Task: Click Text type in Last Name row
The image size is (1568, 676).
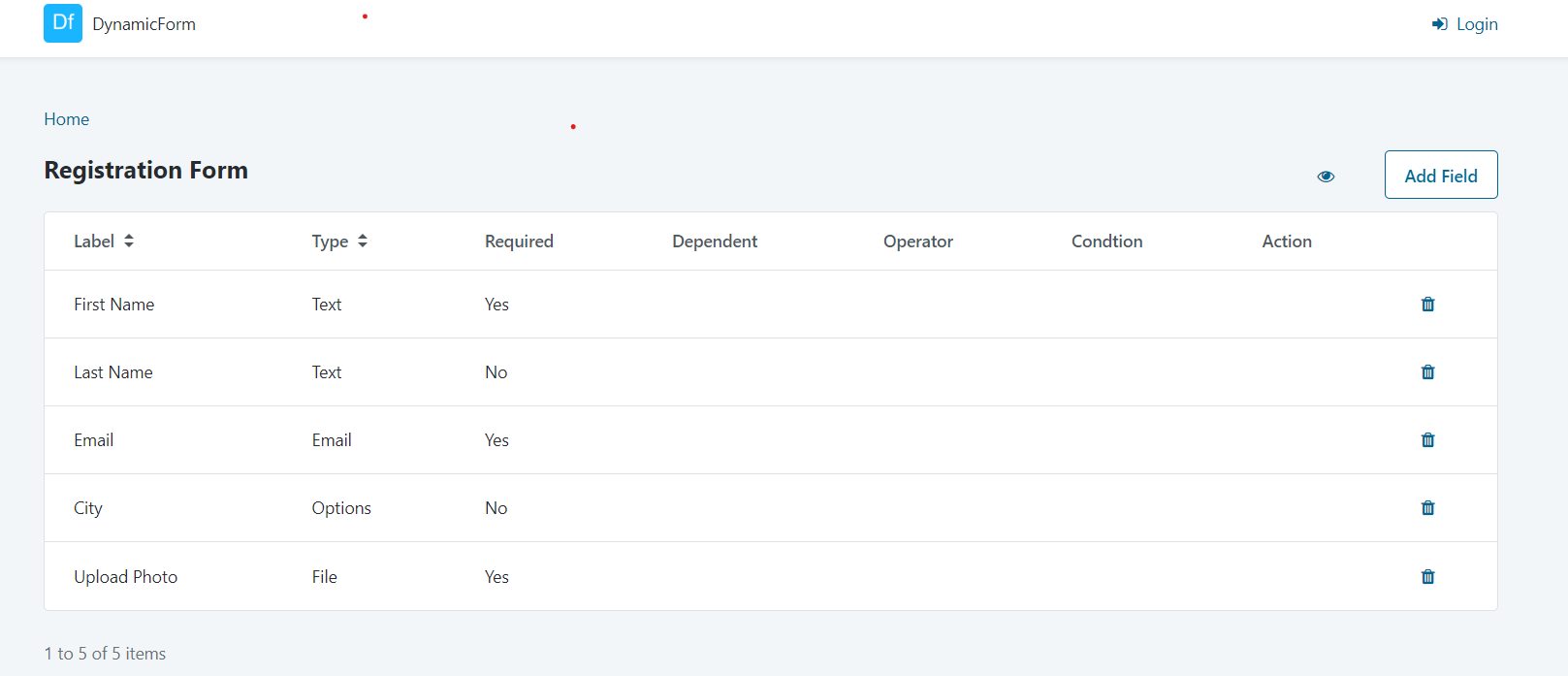Action: click(x=327, y=372)
